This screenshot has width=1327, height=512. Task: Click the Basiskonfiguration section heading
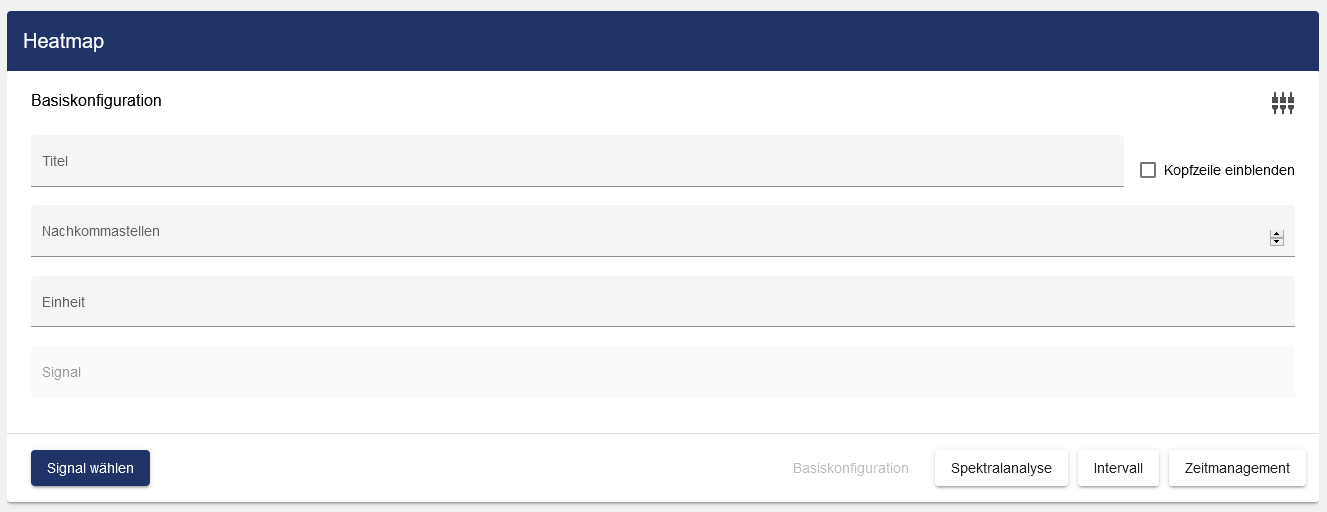[96, 100]
